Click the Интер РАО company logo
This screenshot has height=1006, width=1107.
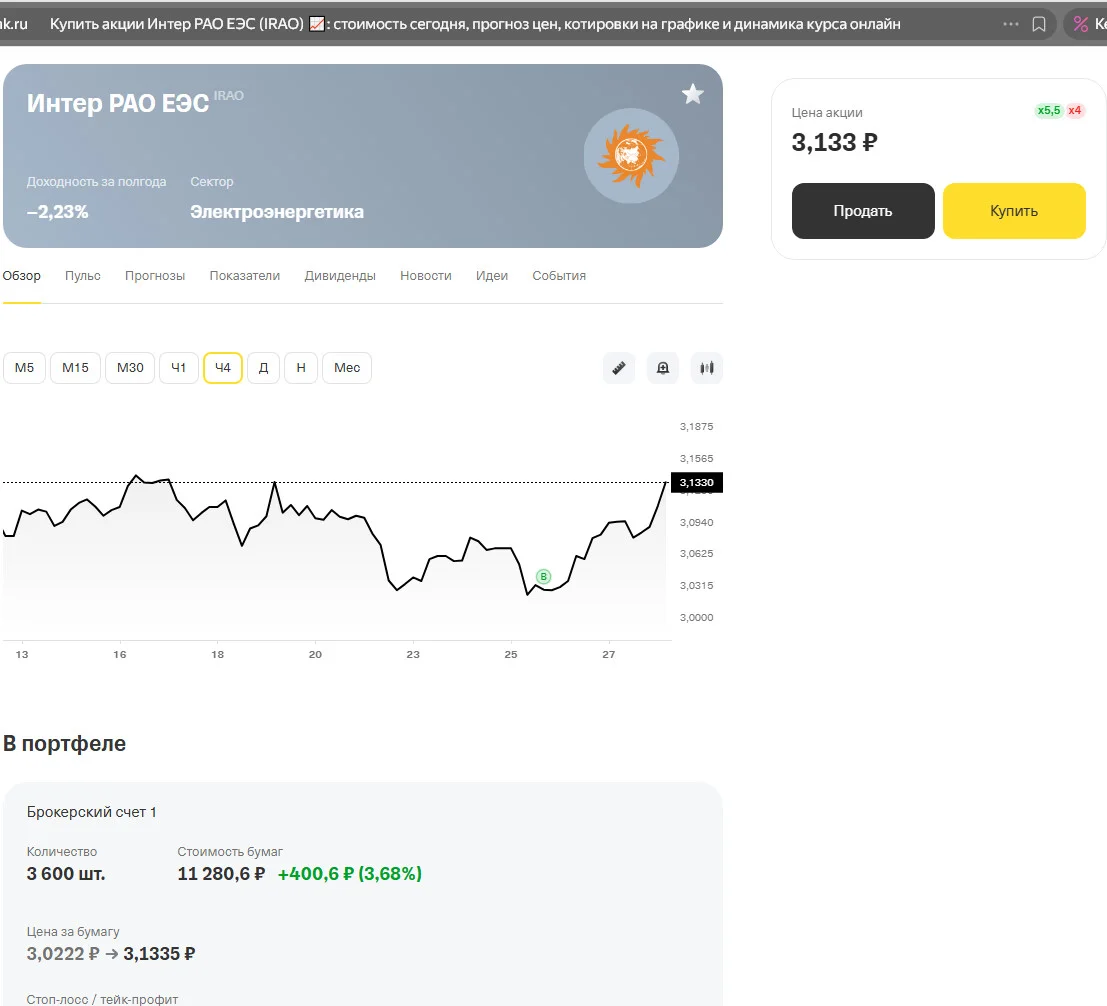pos(631,156)
